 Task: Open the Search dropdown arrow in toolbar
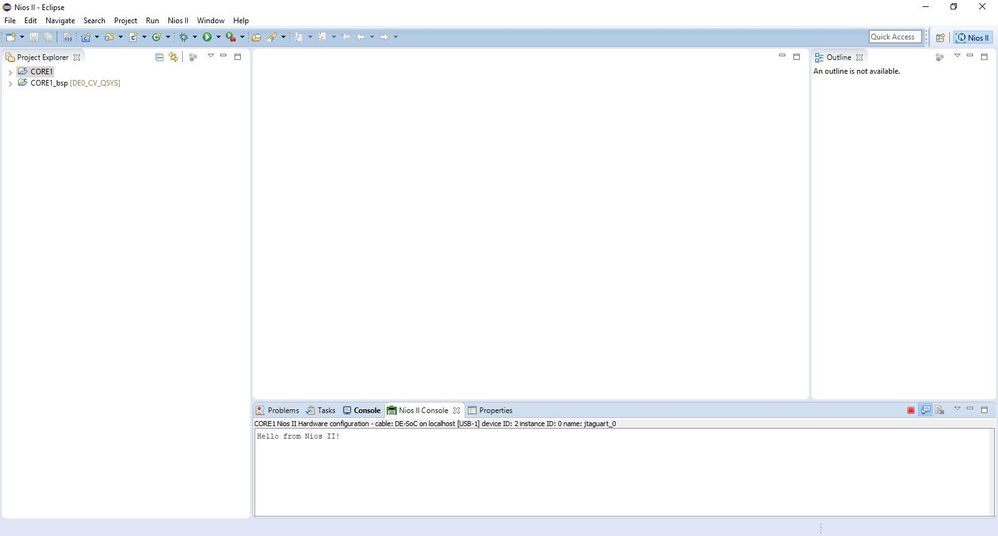[x=283, y=37]
